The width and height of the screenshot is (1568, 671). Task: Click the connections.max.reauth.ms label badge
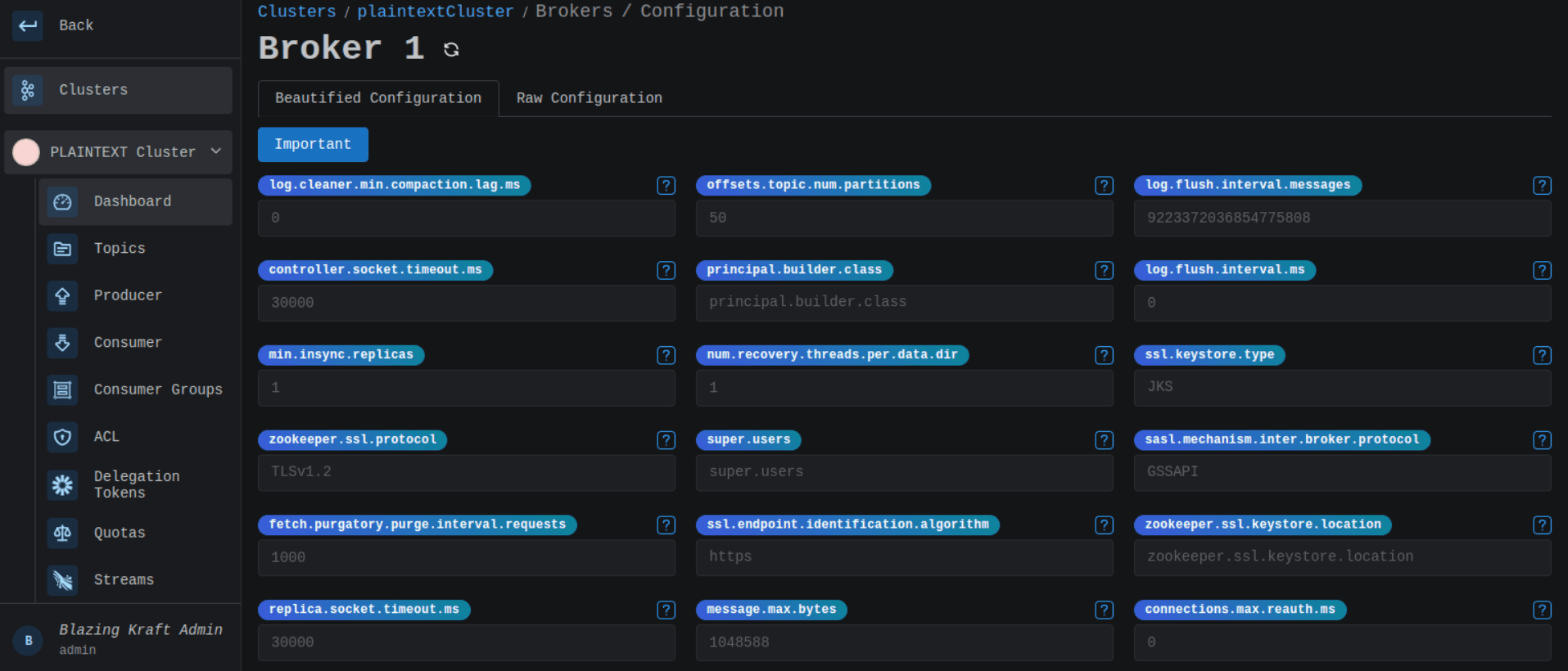(1240, 610)
